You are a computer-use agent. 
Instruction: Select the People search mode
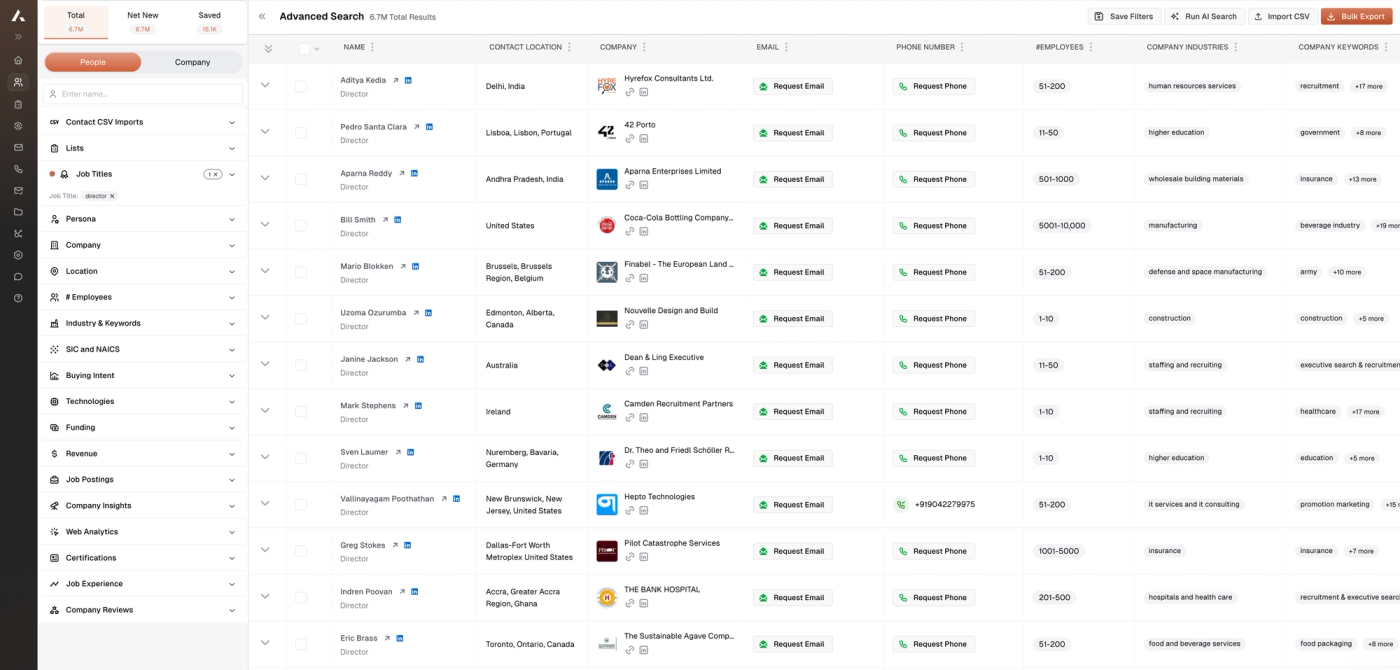tap(93, 62)
